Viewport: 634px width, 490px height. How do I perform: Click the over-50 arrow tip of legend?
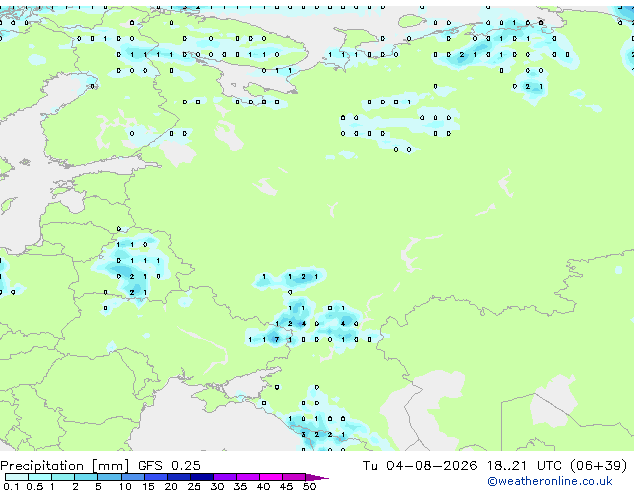317,477
